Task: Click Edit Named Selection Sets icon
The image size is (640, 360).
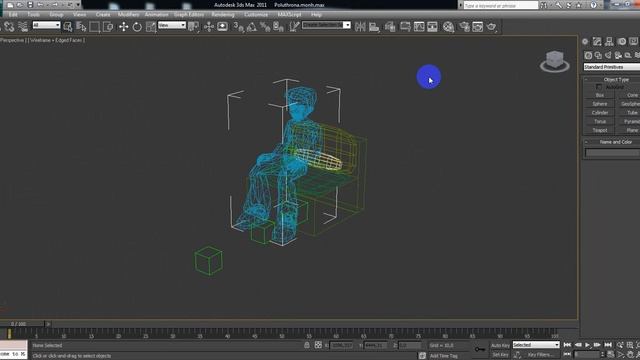Action: pos(294,27)
